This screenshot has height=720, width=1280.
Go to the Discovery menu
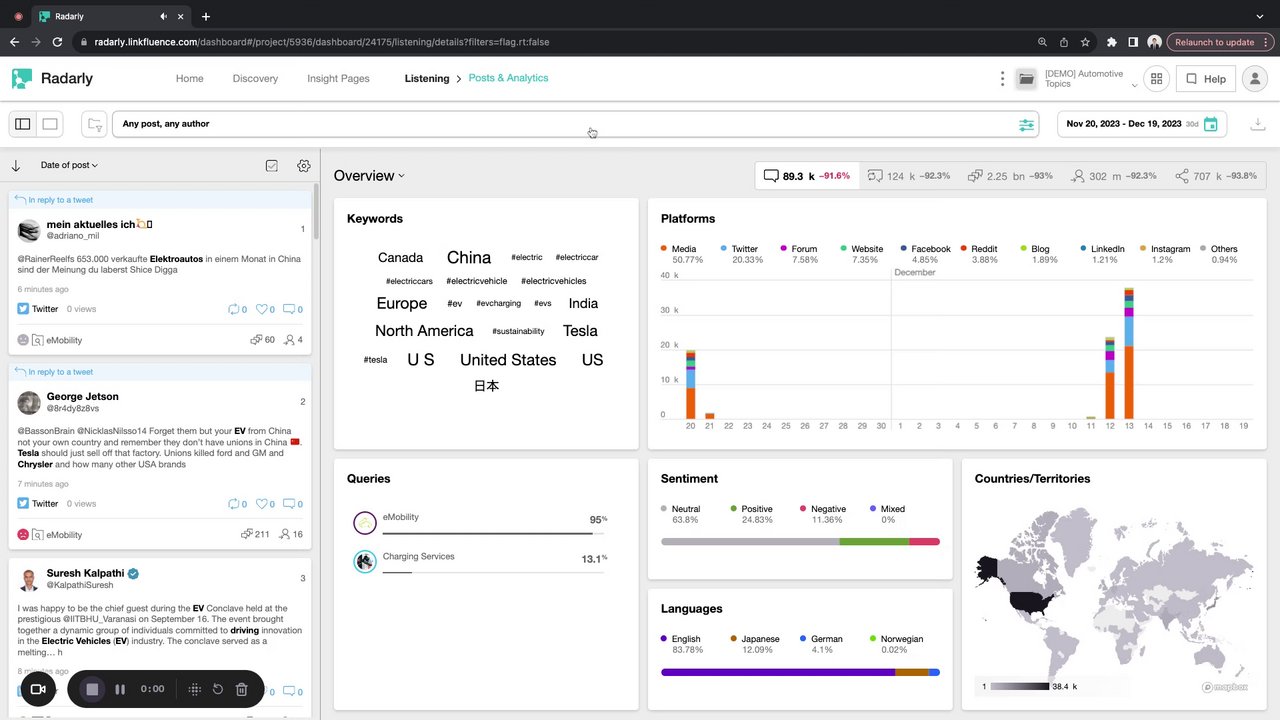pyautogui.click(x=255, y=79)
